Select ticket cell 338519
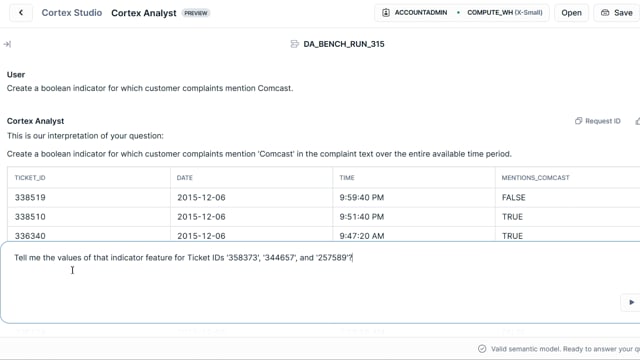 30,198
